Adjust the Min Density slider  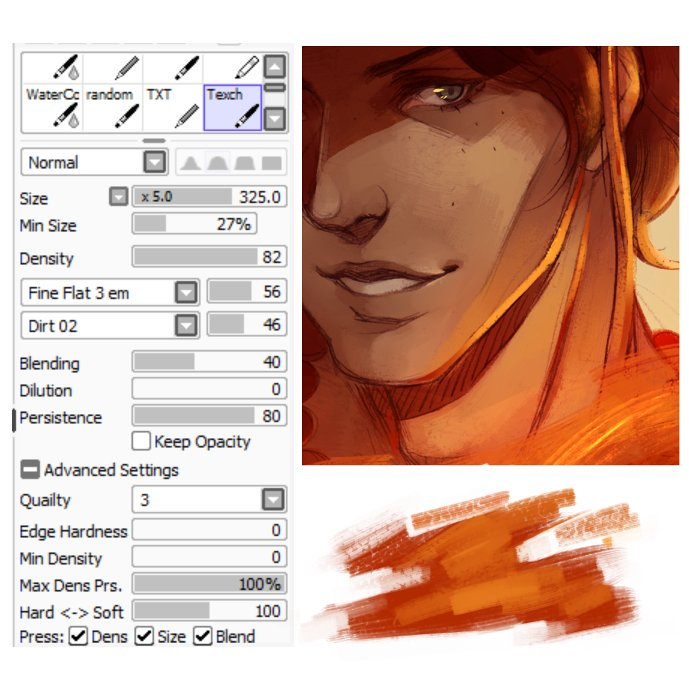(x=209, y=557)
